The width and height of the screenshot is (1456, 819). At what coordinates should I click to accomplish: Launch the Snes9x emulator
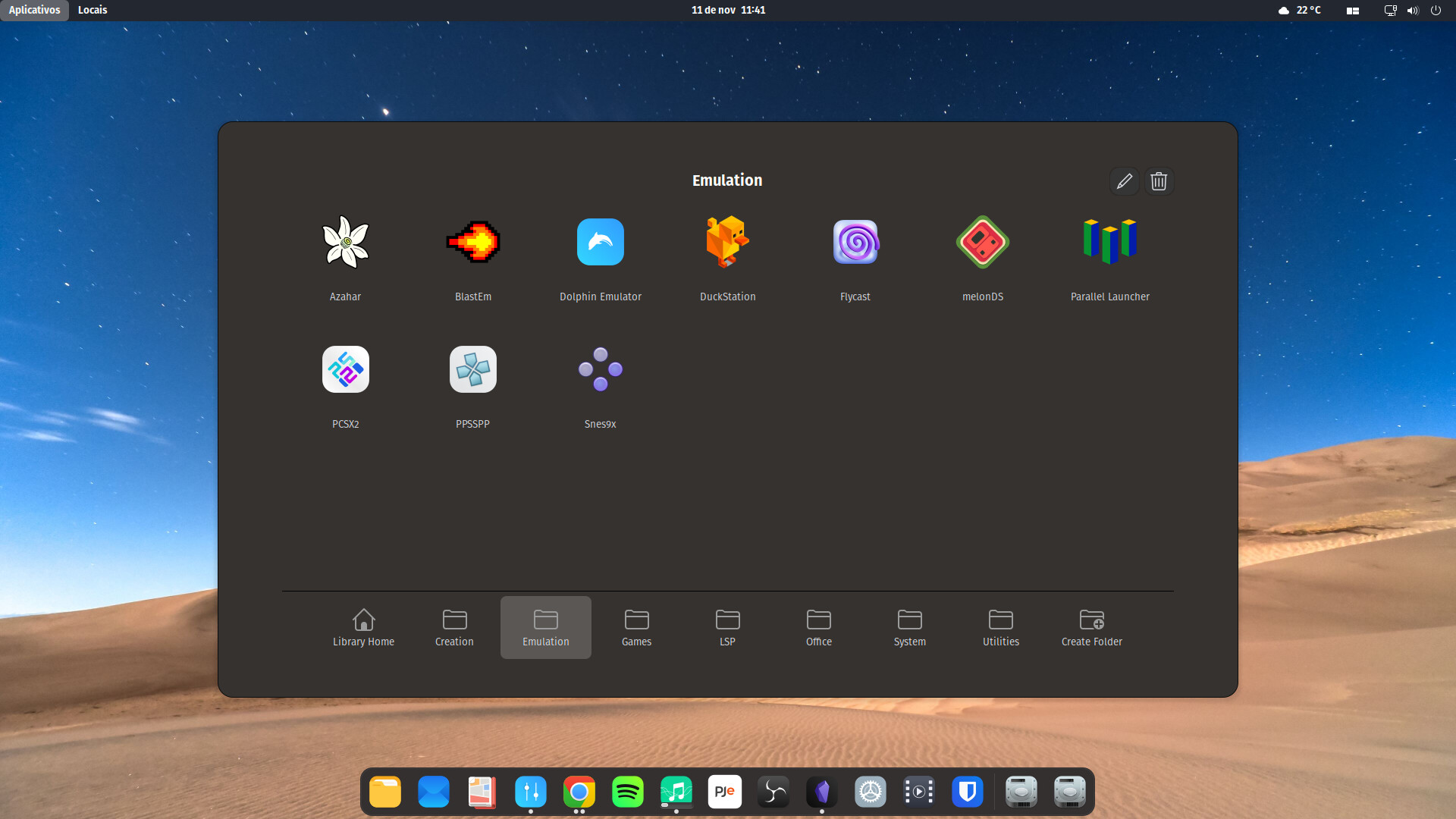[601, 370]
